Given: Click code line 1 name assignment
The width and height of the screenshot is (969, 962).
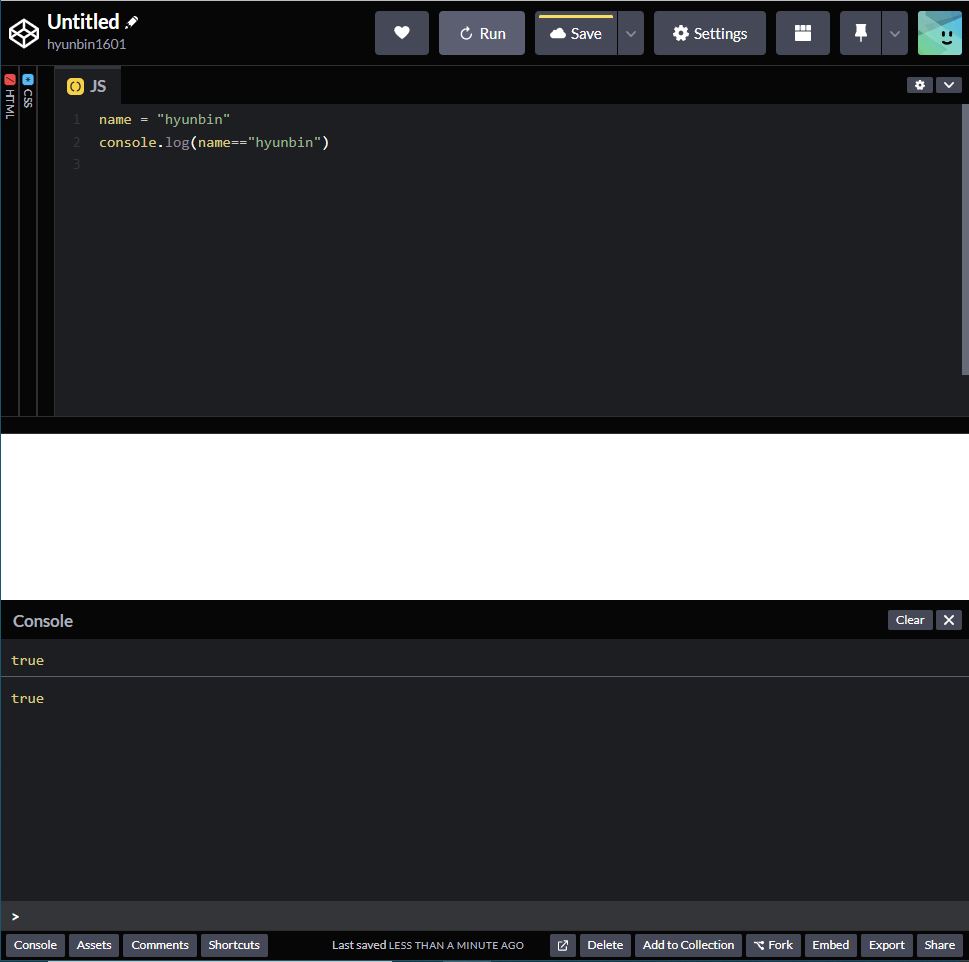Looking at the screenshot, I should coord(164,119).
